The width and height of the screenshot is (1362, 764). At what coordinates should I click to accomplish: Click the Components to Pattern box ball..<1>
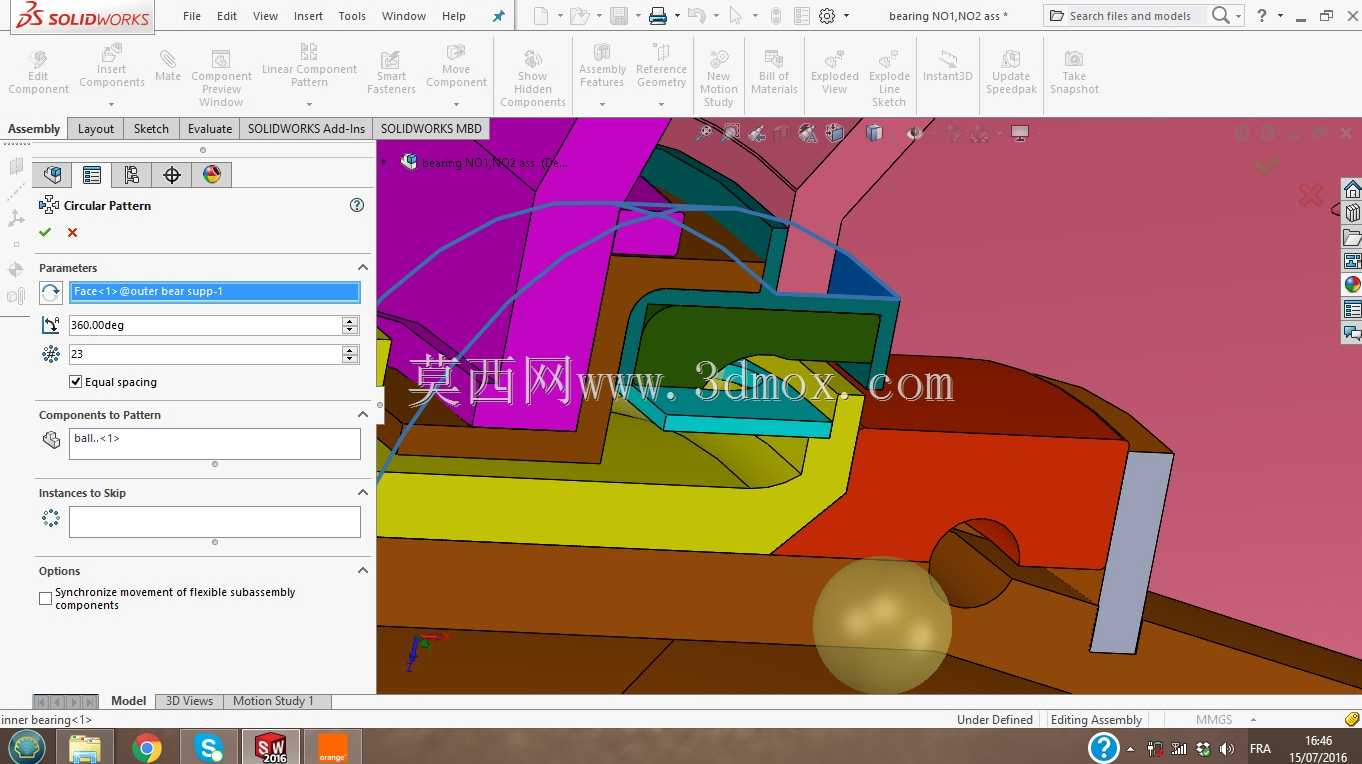coord(214,444)
